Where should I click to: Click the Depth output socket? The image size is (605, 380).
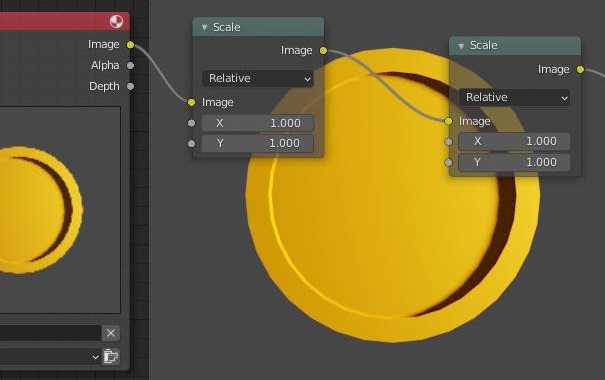(130, 86)
